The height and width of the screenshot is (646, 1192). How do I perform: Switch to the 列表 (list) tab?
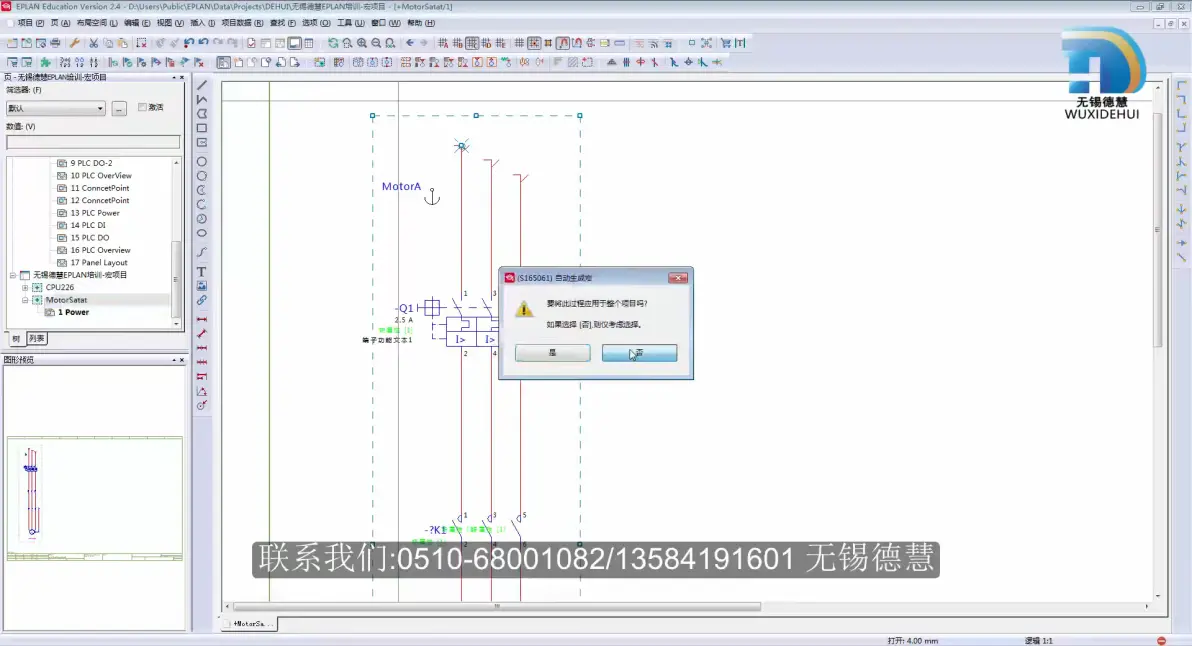click(36, 338)
